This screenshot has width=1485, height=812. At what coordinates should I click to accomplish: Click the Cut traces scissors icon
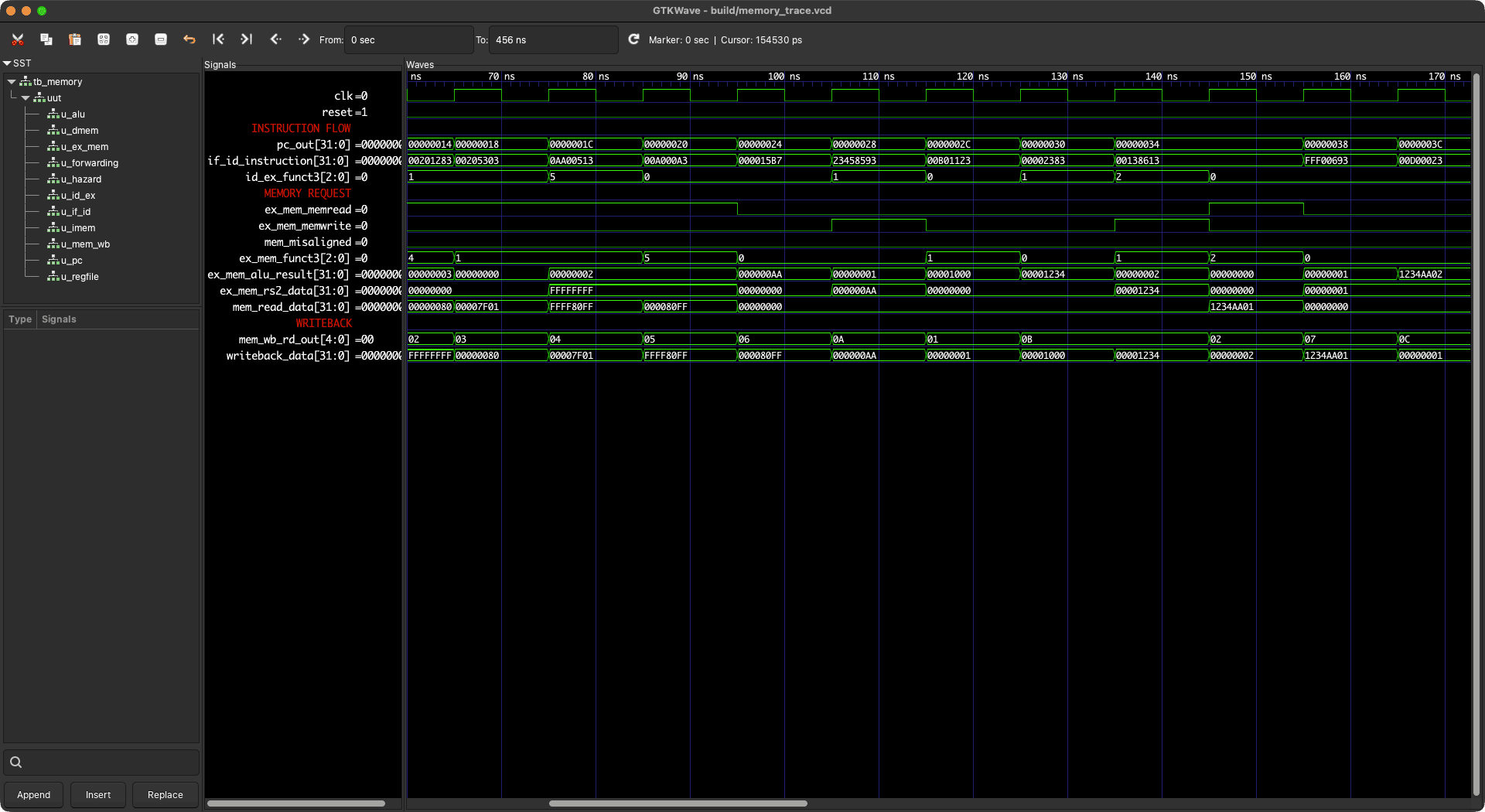click(x=18, y=39)
